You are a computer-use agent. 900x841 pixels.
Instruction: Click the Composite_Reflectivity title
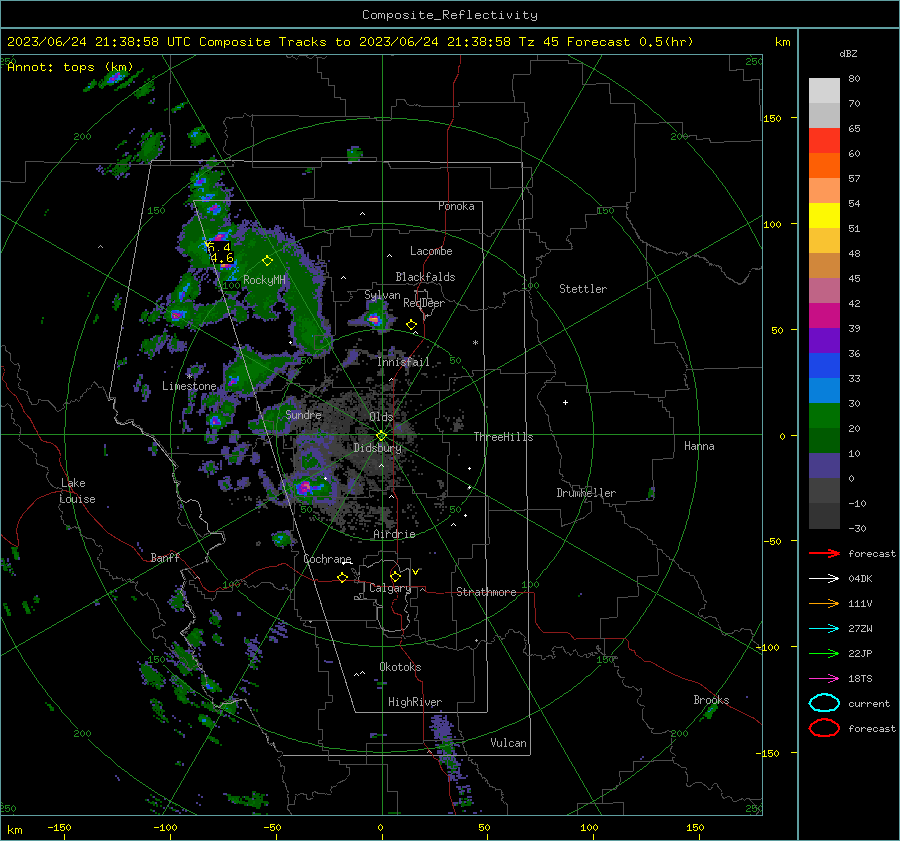[449, 15]
